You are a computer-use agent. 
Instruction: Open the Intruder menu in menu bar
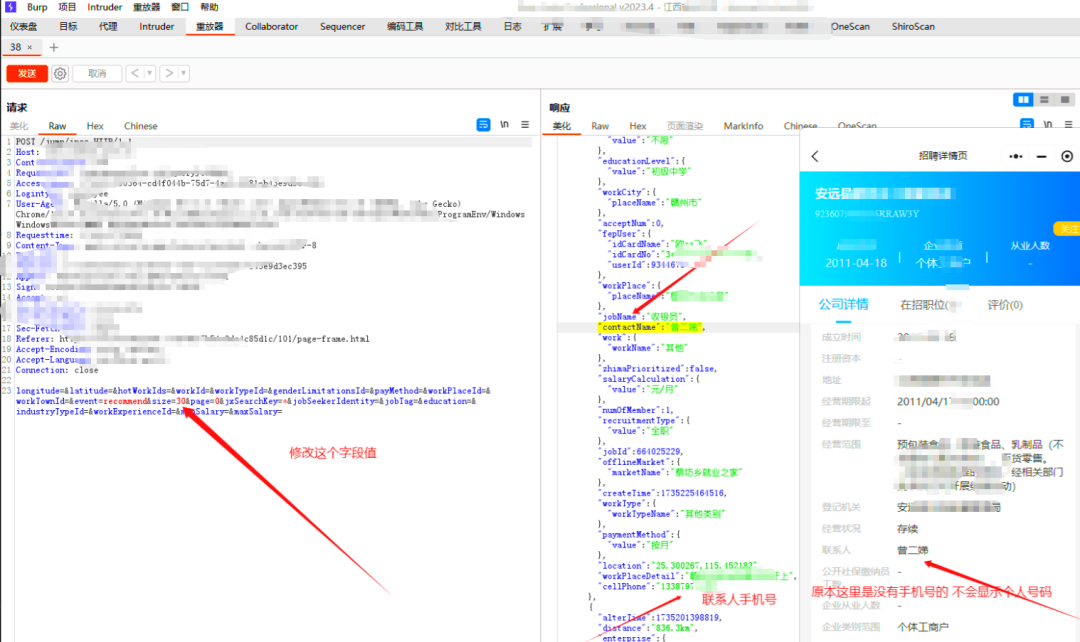click(x=105, y=7)
